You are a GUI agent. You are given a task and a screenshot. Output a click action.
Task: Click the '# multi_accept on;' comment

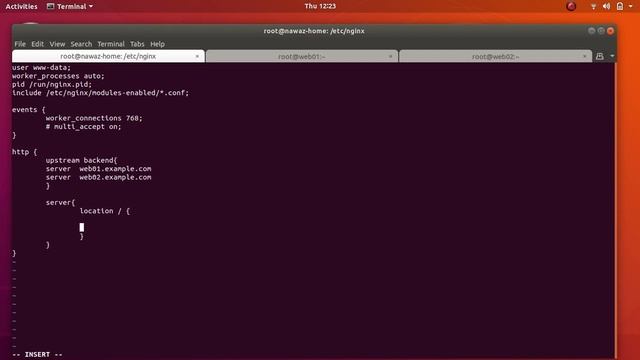[83, 127]
